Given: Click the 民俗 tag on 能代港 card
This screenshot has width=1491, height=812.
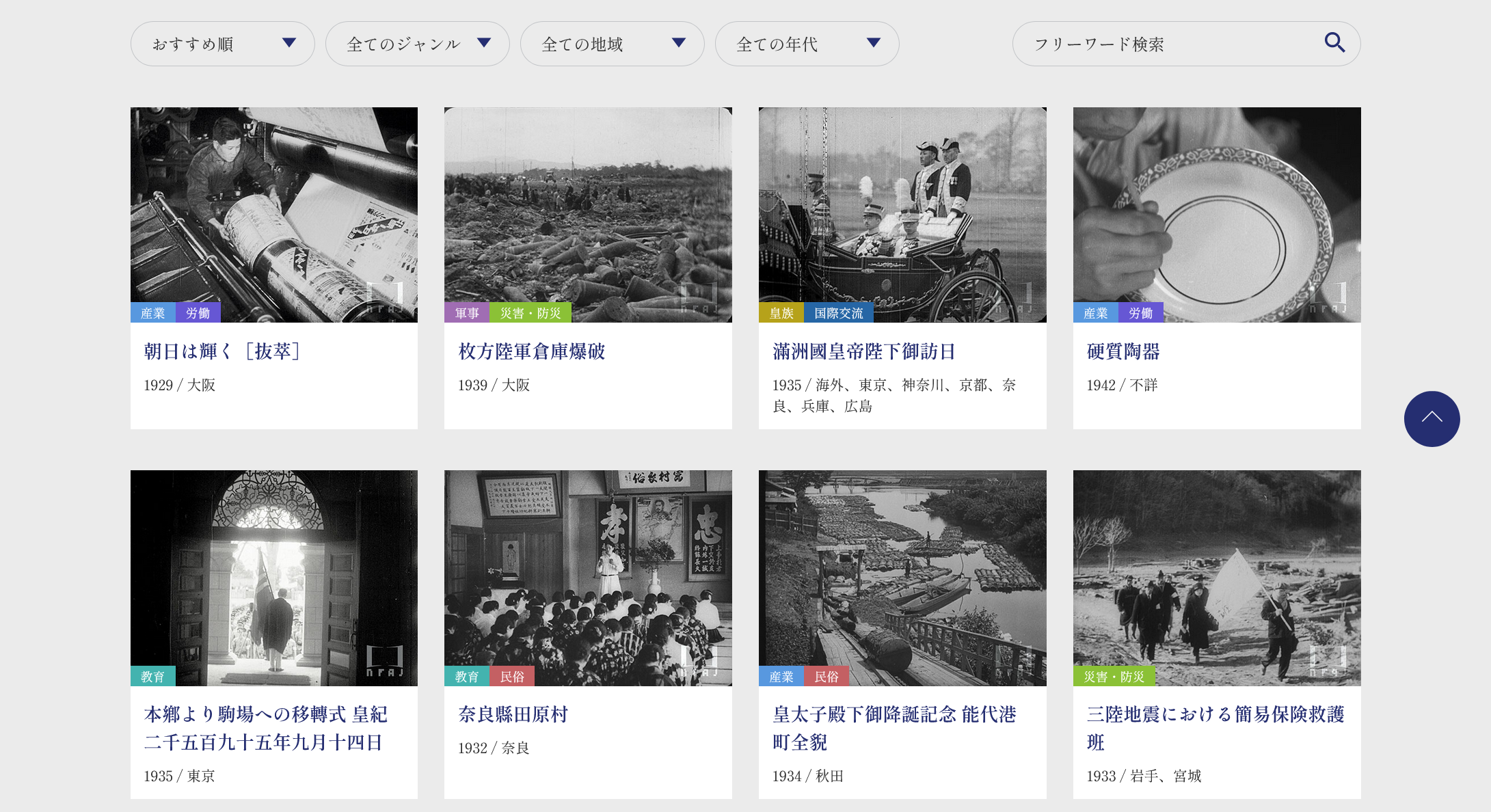Looking at the screenshot, I should [x=826, y=677].
